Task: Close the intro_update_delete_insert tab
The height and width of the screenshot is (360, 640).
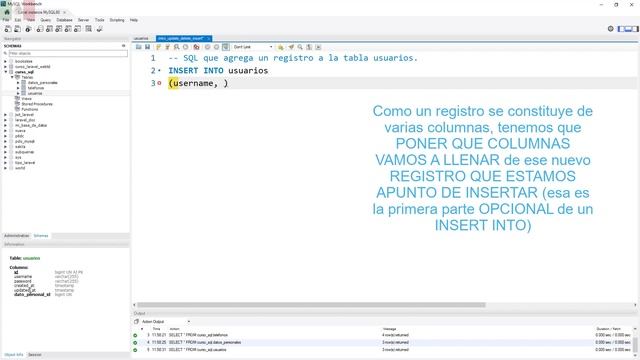Action: point(208,38)
